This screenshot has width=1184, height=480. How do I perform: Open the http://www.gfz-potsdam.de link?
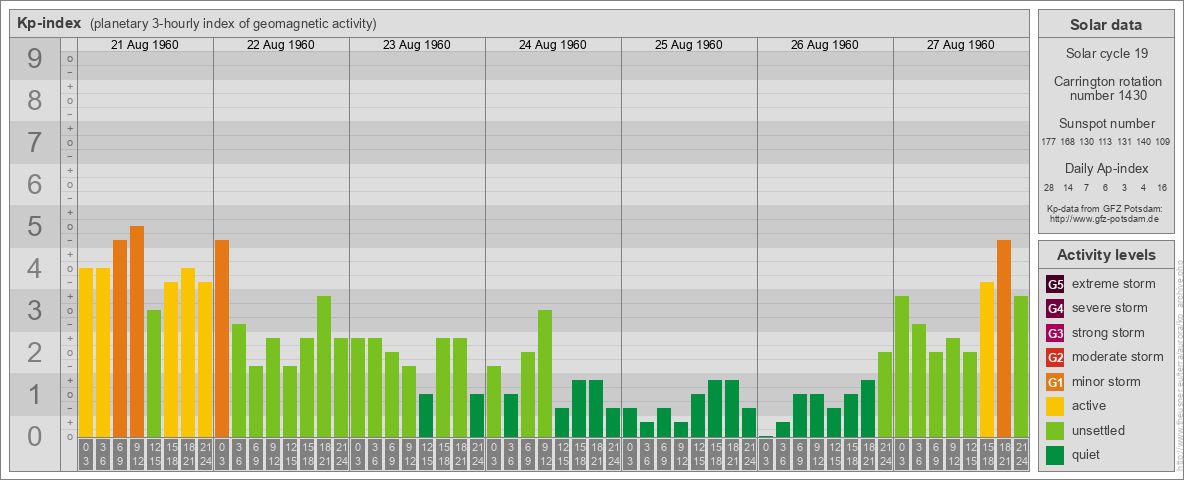pyautogui.click(x=1106, y=219)
